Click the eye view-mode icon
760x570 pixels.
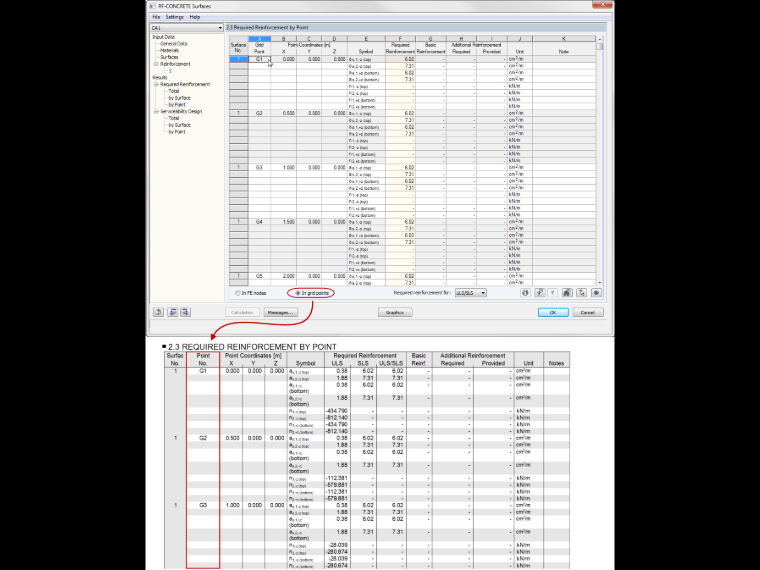[x=596, y=293]
